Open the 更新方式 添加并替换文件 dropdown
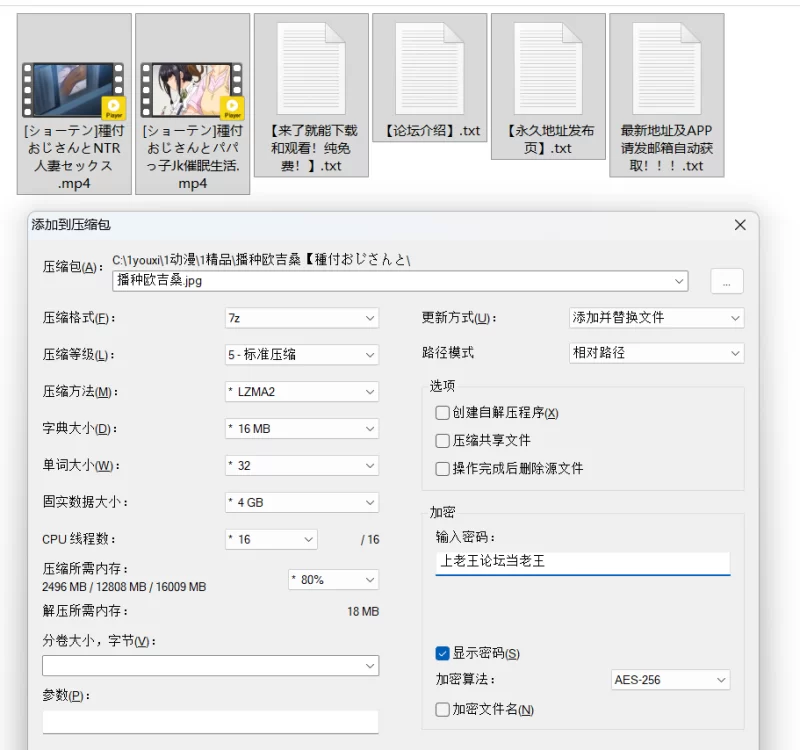Image resolution: width=800 pixels, height=750 pixels. pos(657,318)
